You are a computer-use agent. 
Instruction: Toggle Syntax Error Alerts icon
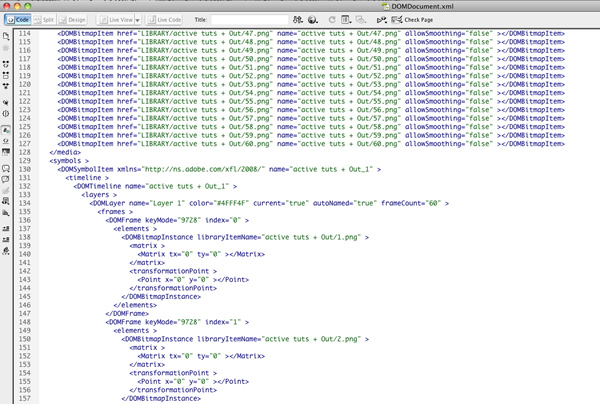pyautogui.click(x=6, y=152)
